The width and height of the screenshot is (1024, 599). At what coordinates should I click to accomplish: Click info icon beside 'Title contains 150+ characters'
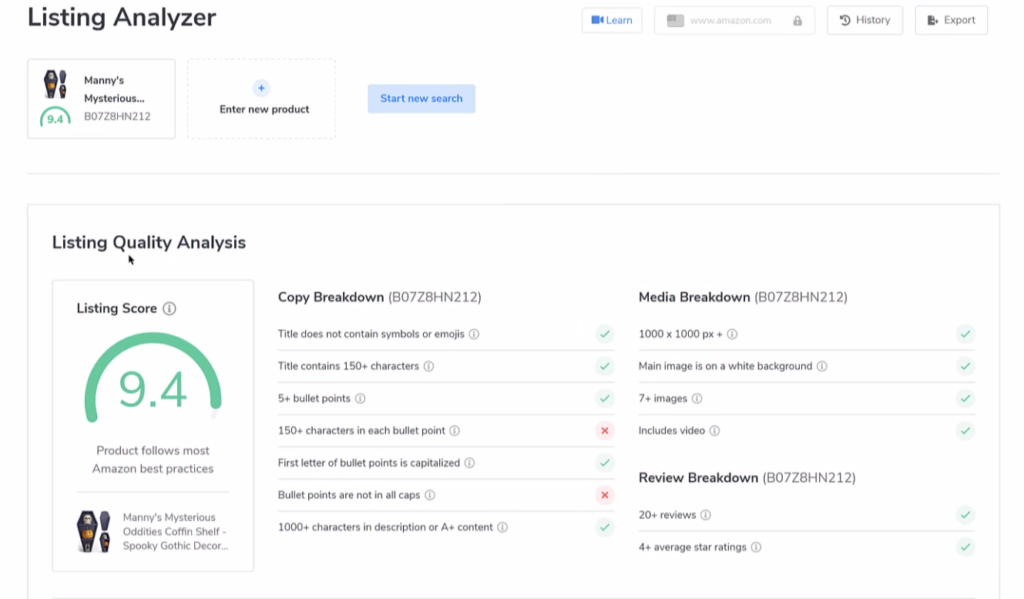click(x=428, y=366)
